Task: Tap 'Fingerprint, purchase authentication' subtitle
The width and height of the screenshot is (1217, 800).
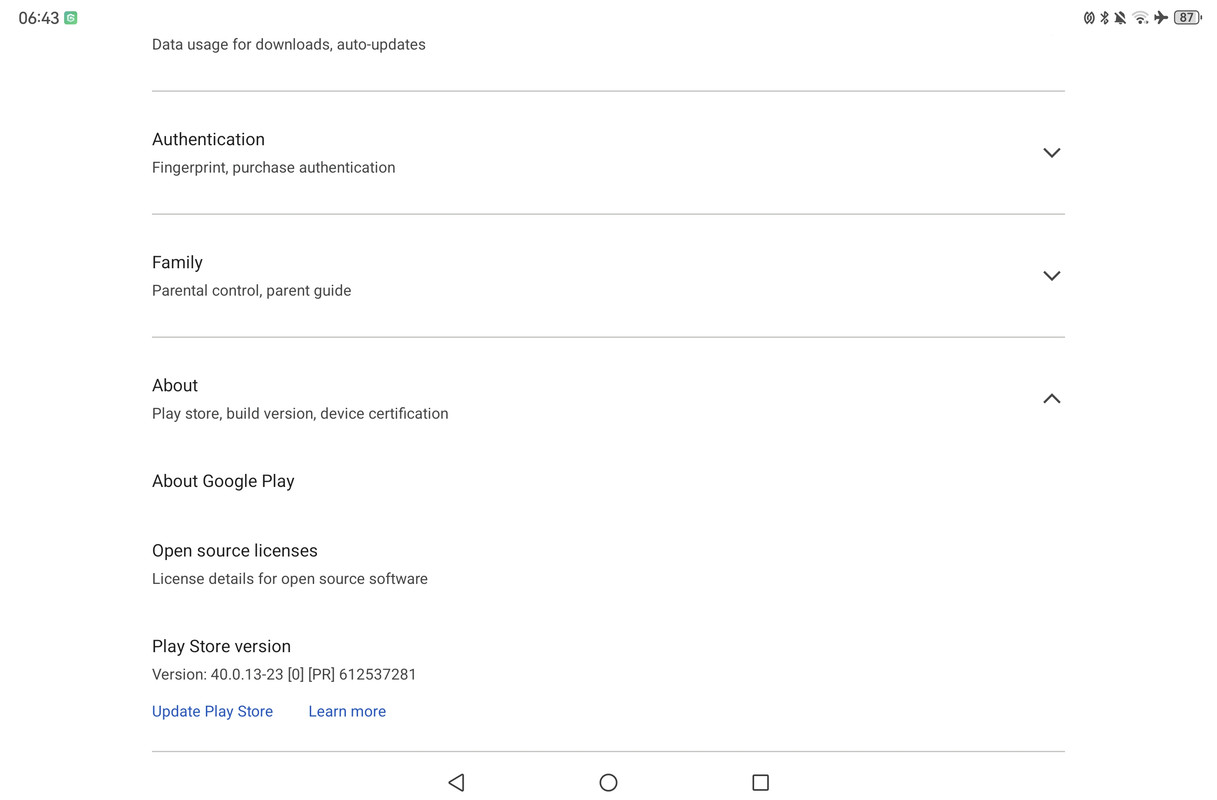Action: 273,167
